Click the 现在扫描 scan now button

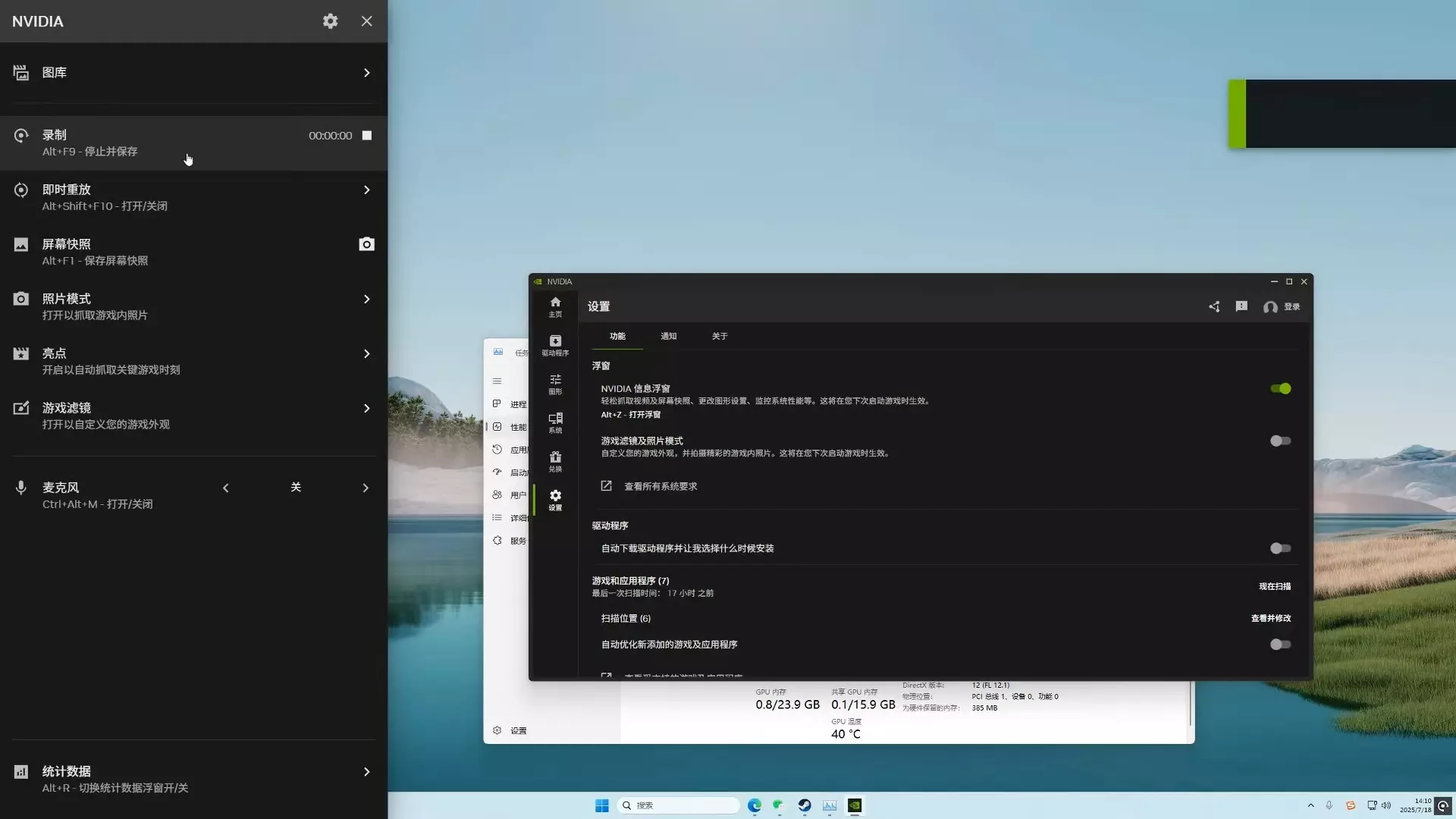pos(1275,586)
